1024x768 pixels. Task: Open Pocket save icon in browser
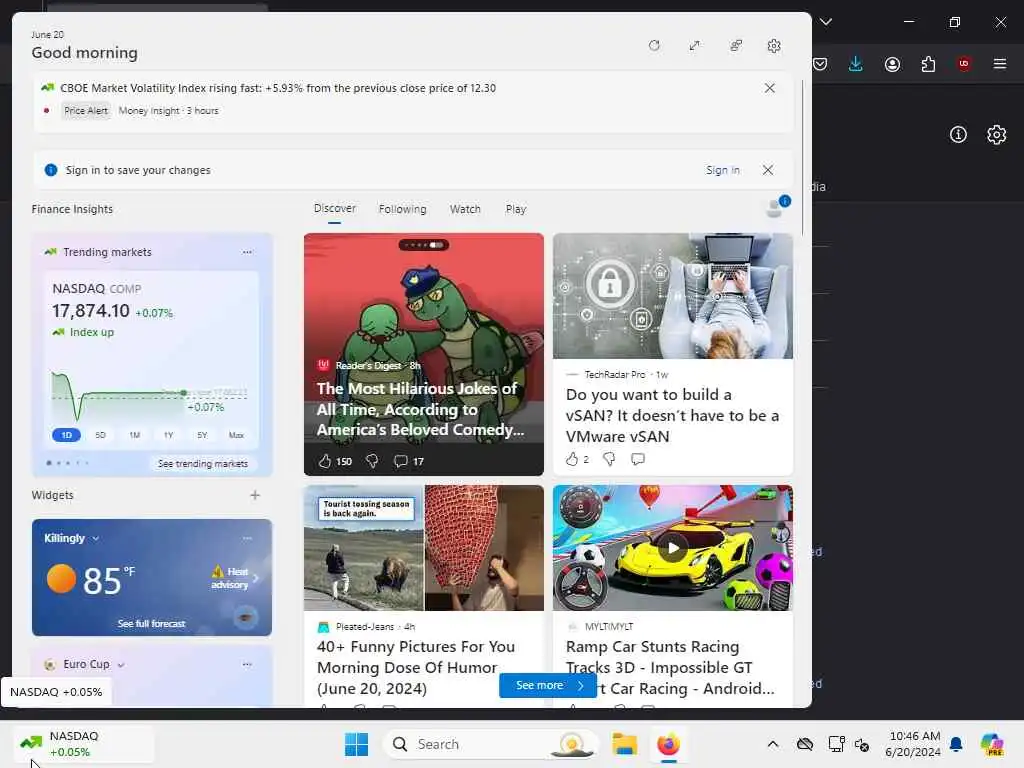[x=820, y=64]
